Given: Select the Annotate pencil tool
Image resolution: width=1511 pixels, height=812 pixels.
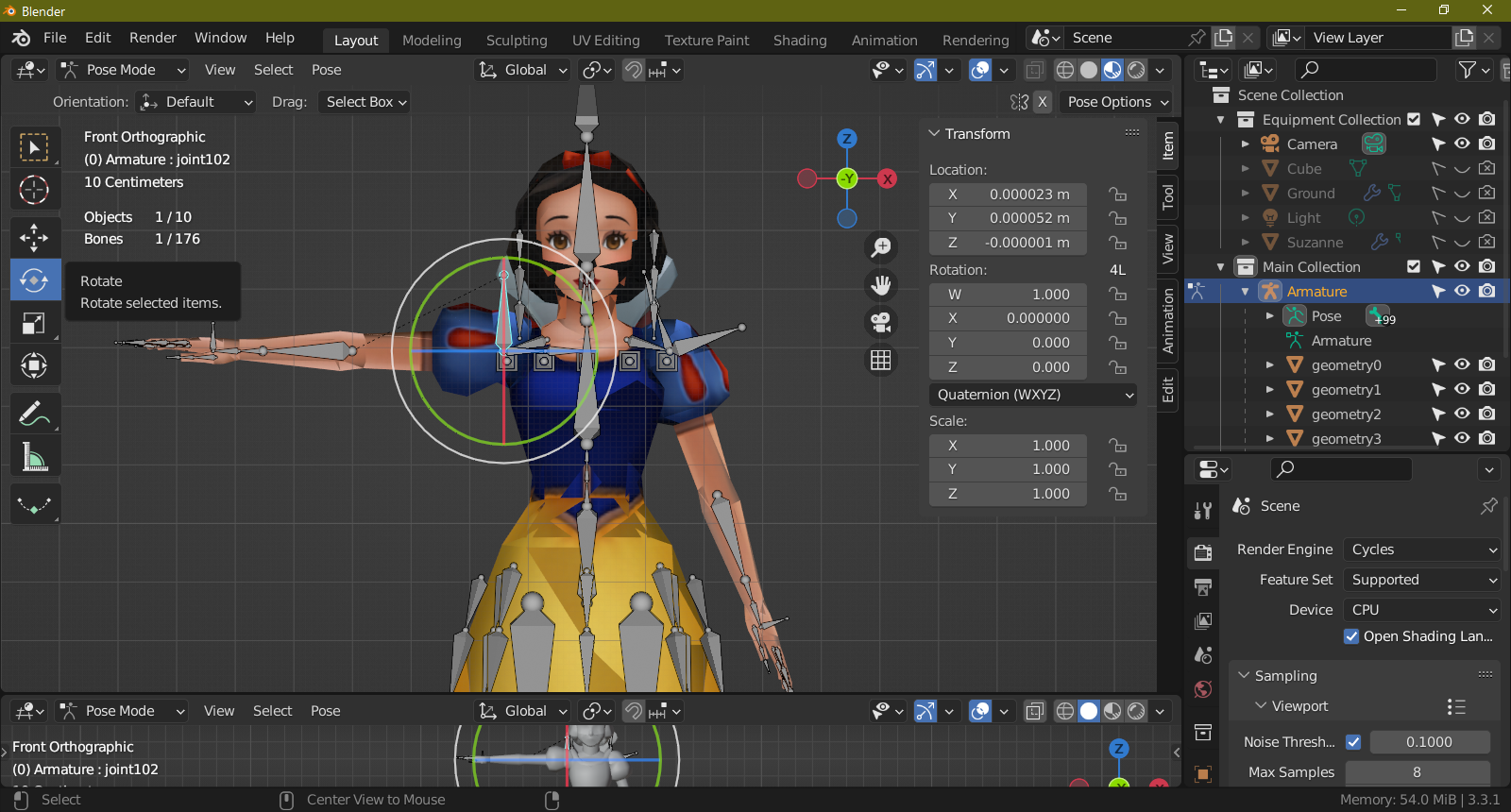Looking at the screenshot, I should [x=35, y=414].
